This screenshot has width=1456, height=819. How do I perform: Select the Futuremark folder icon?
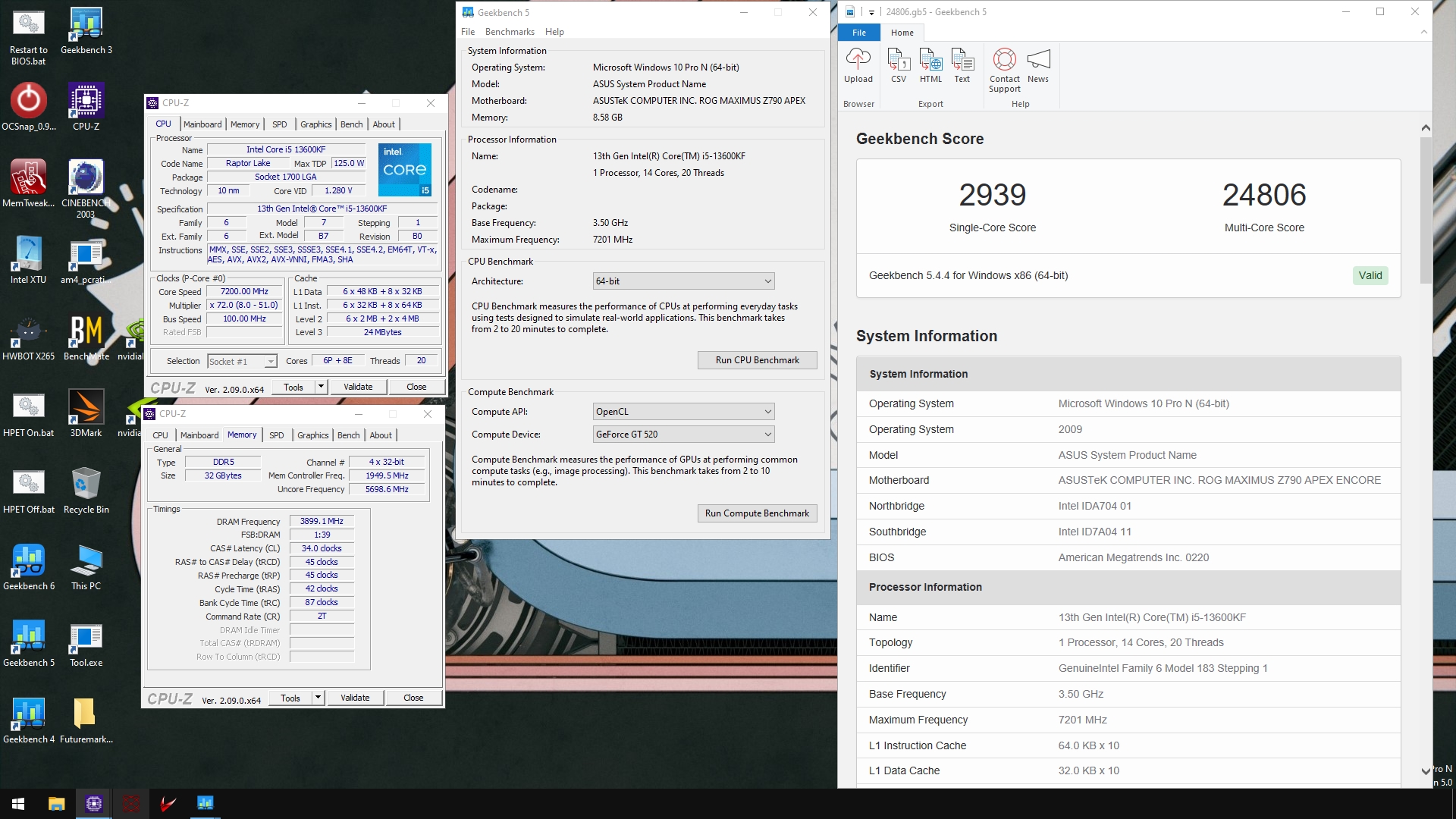pyautogui.click(x=86, y=720)
